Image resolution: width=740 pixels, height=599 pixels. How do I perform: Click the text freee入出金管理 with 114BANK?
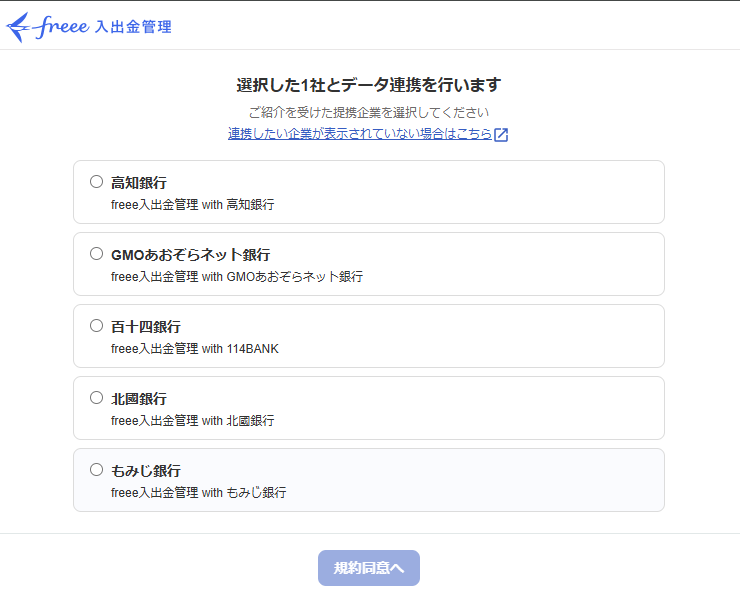(x=195, y=349)
